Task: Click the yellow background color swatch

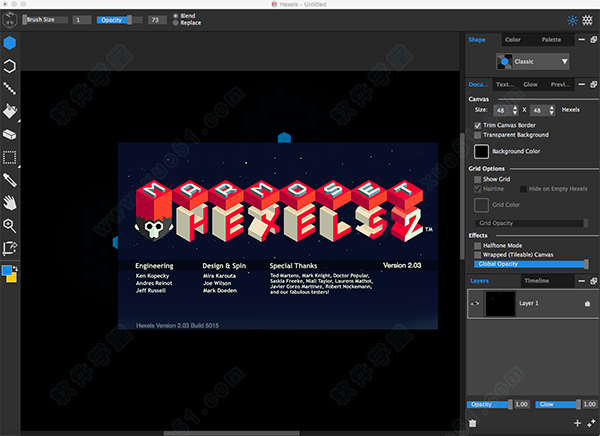Action: tap(13, 277)
